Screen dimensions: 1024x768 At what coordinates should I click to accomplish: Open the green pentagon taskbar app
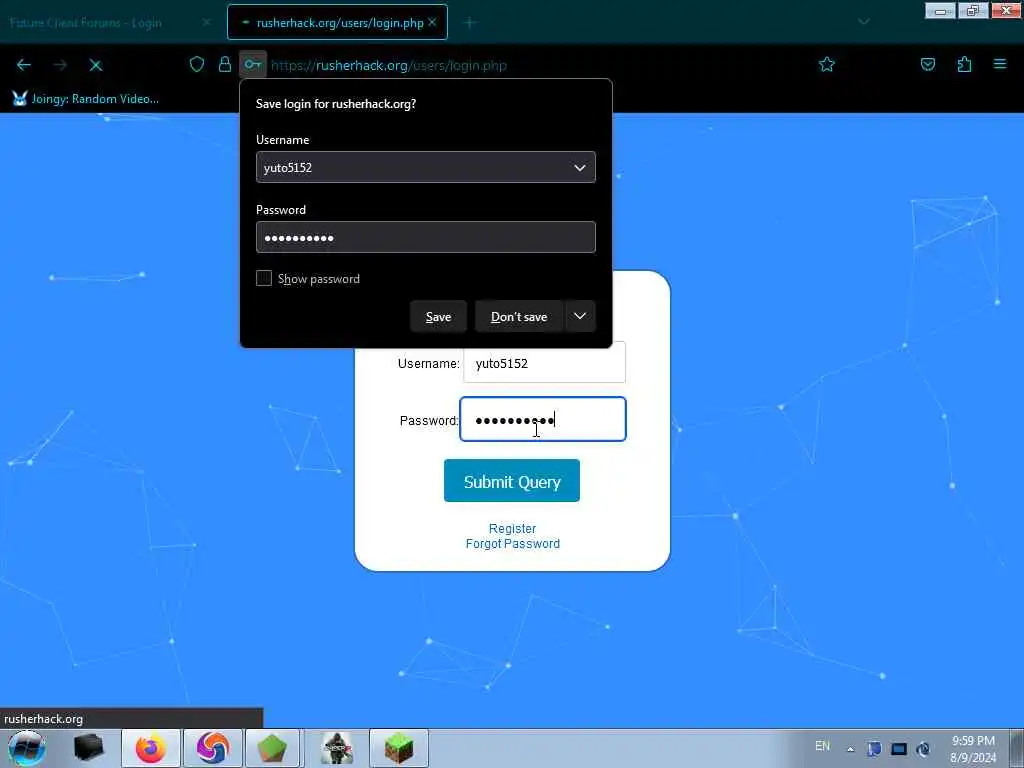point(272,748)
